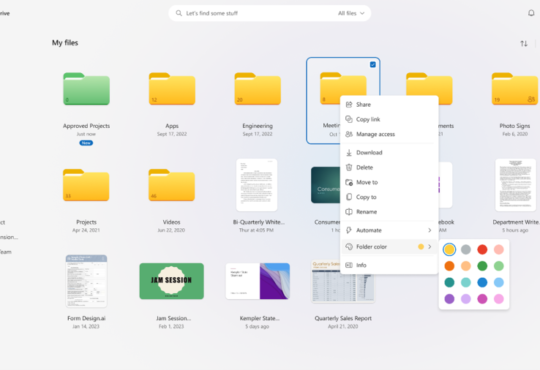Open the Quarterly Sales Report thumbnail
Screen dimensions: 540x370
coord(343,282)
